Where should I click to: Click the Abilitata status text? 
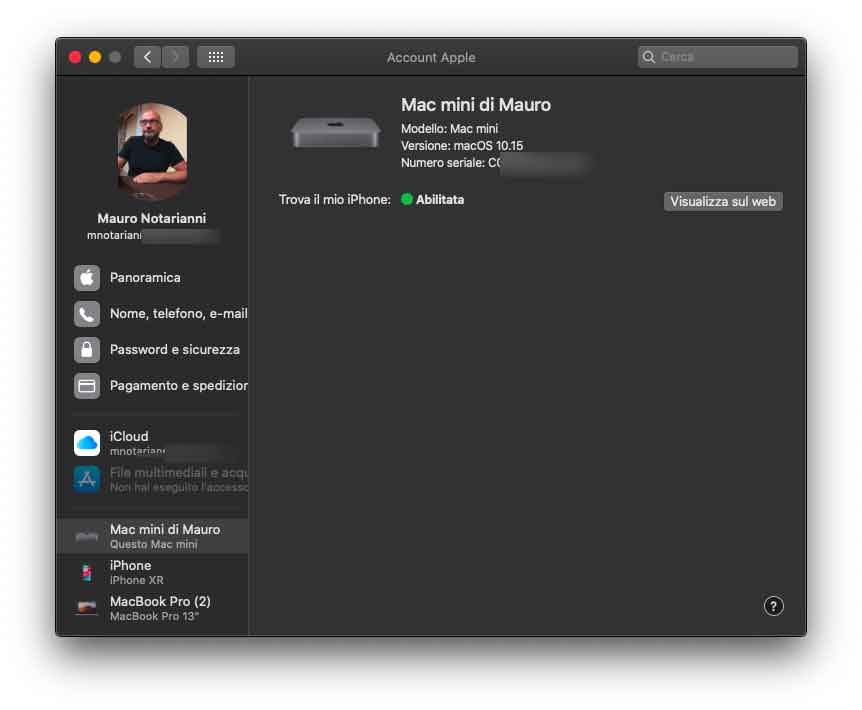point(440,200)
